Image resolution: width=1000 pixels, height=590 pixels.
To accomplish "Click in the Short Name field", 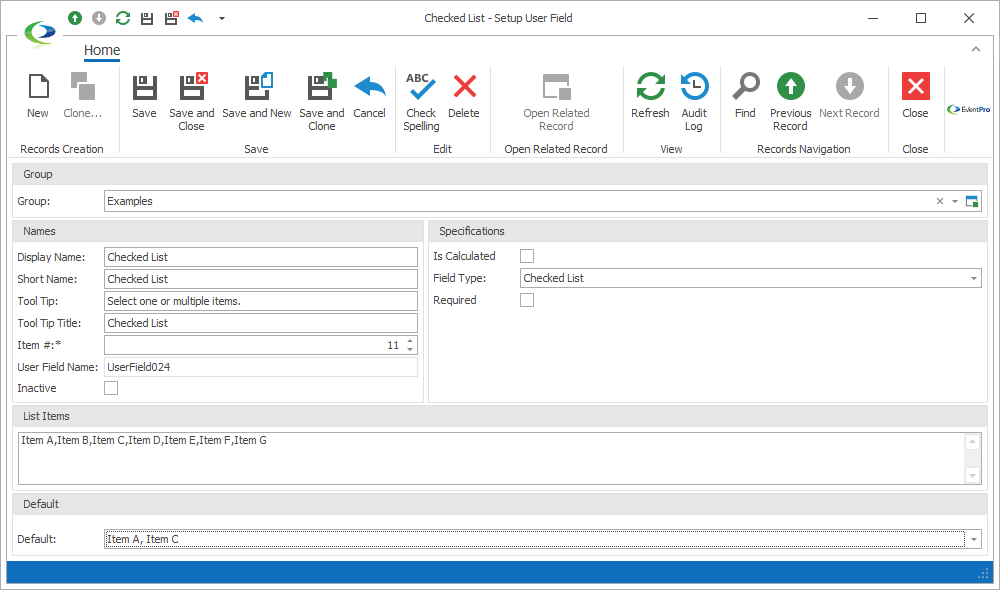I will (261, 279).
